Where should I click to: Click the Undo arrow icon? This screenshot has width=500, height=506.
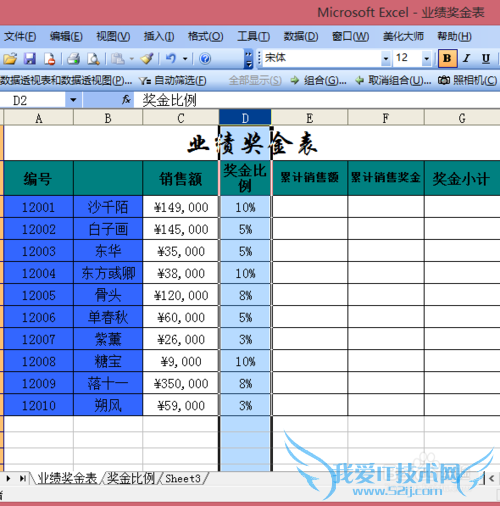[171, 59]
